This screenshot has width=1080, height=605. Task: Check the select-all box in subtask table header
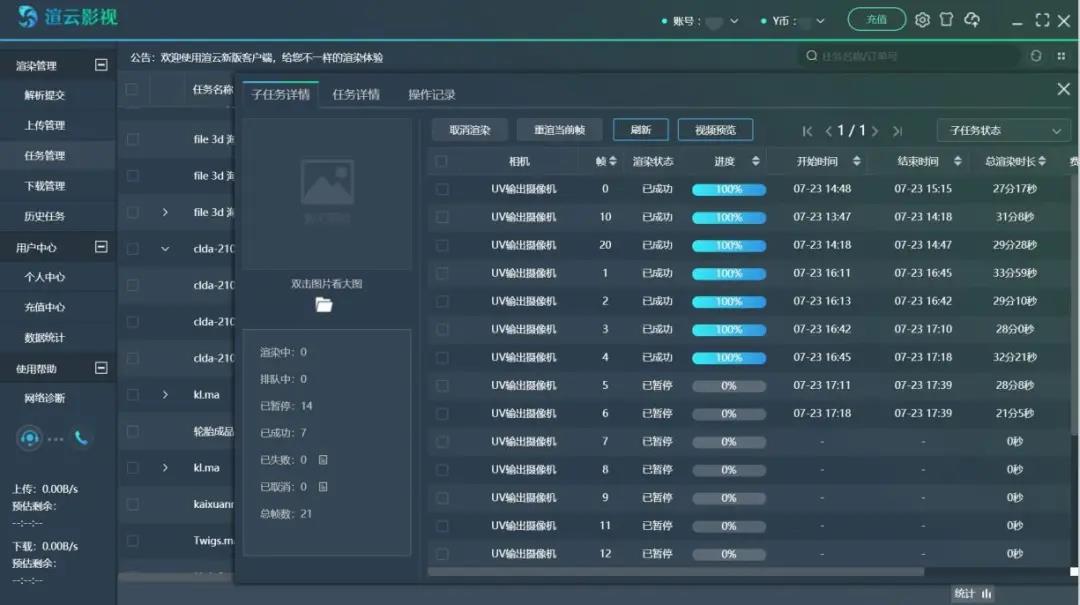tap(442, 161)
